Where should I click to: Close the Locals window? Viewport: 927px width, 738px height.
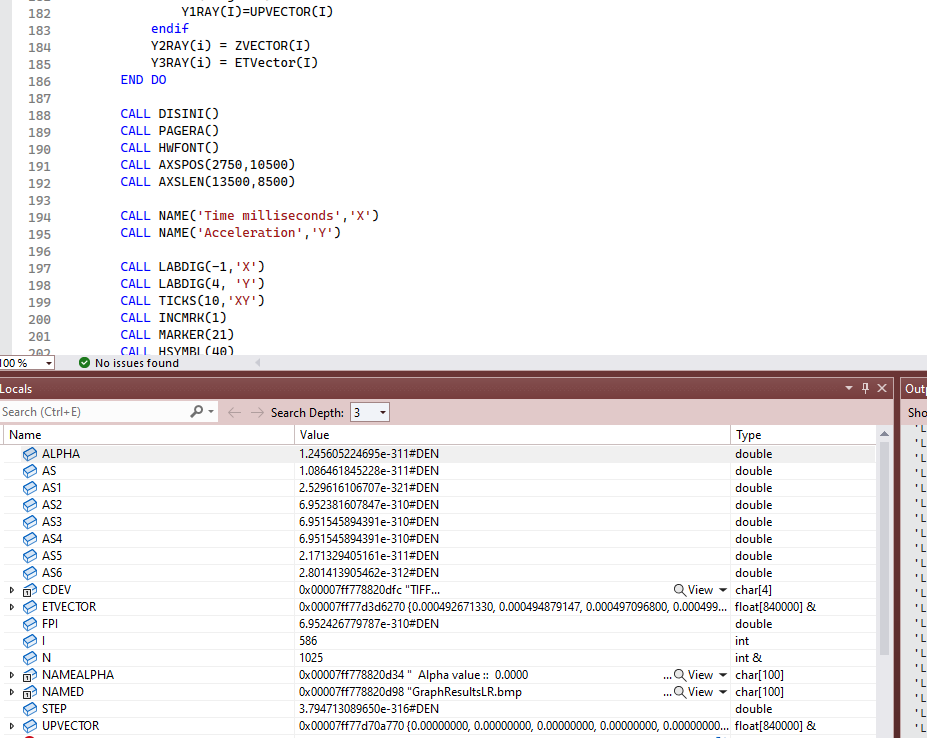click(882, 388)
